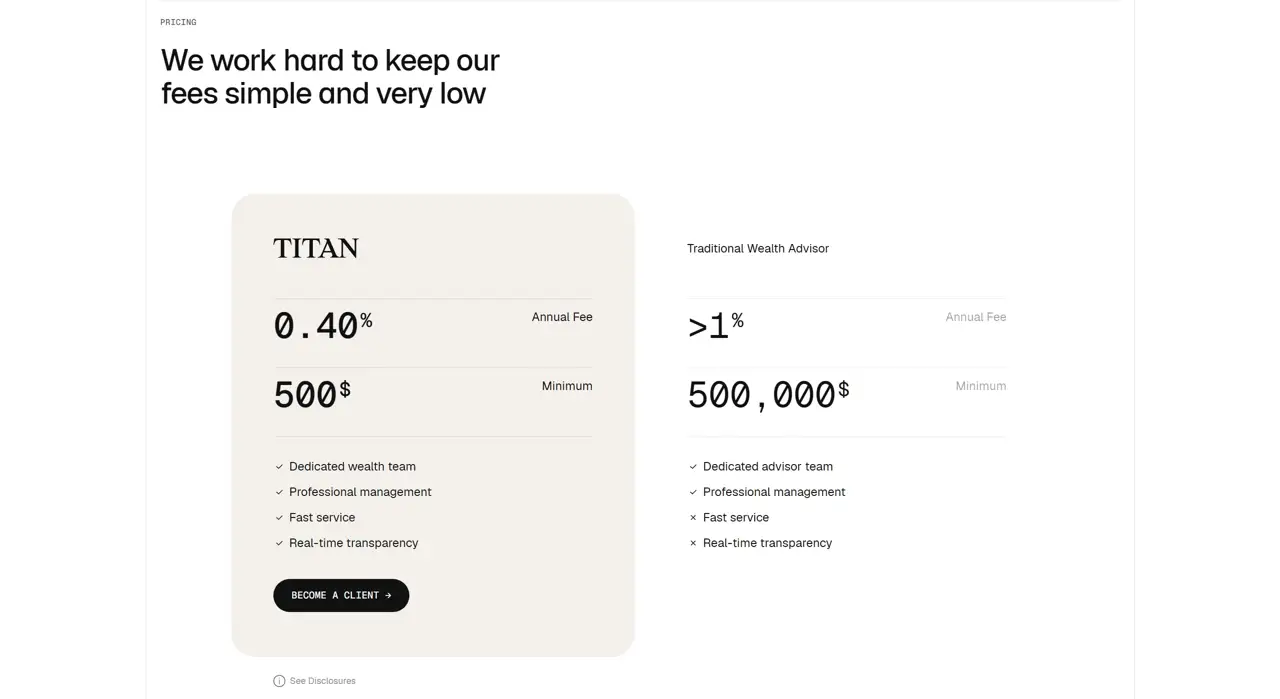Click checkmark beside Titan's Real-time transparency
1280x699 pixels.
tap(279, 543)
